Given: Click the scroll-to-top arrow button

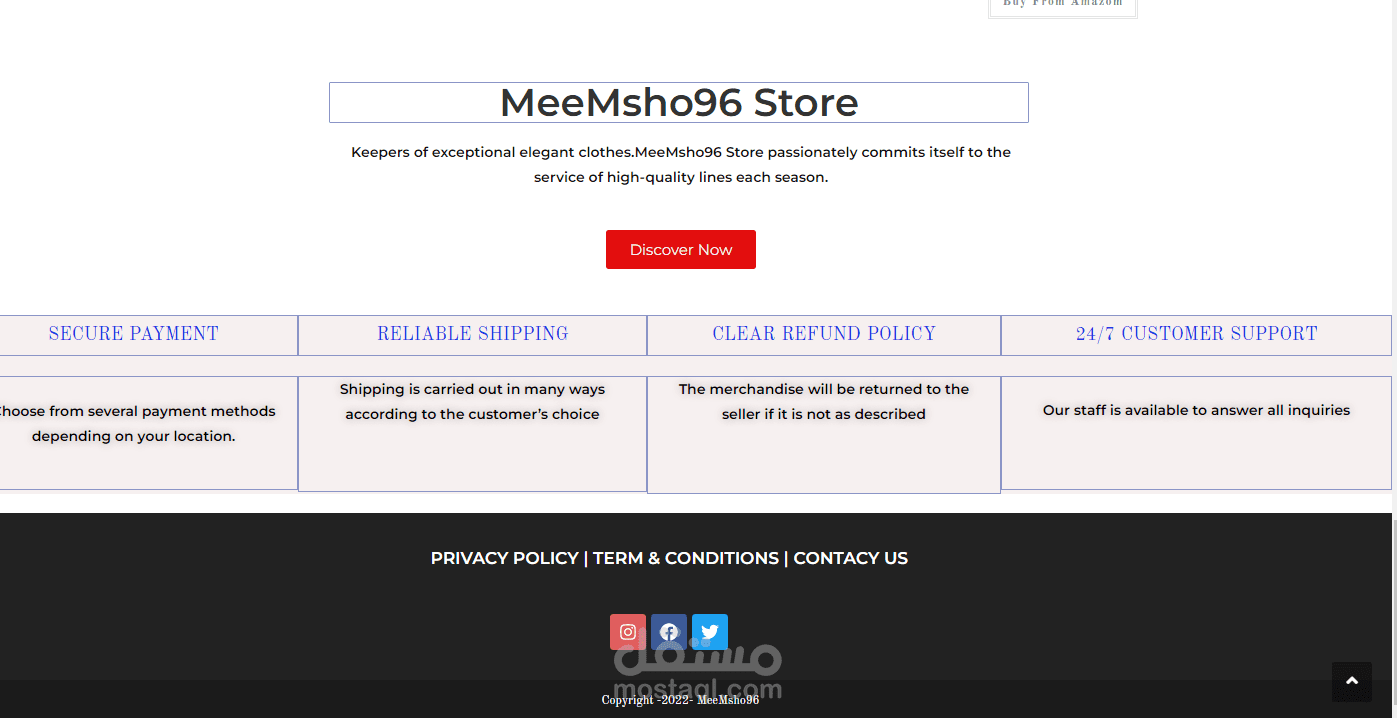Looking at the screenshot, I should (x=1351, y=681).
